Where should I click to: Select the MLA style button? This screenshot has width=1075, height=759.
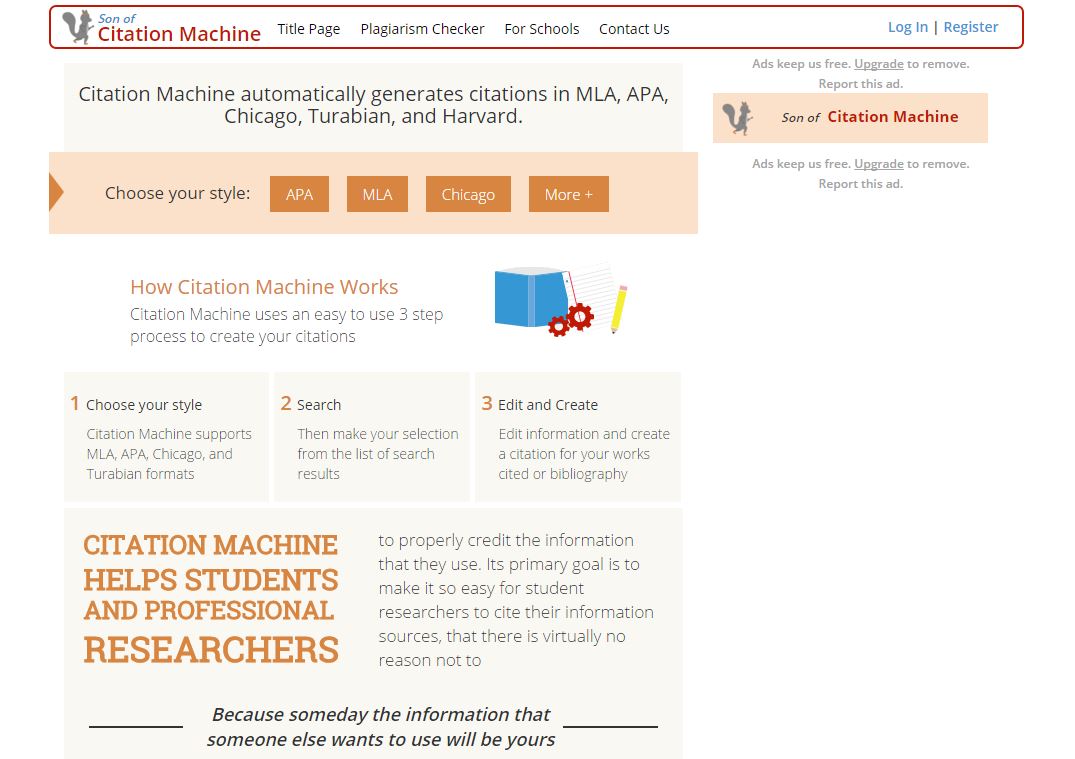click(x=377, y=194)
